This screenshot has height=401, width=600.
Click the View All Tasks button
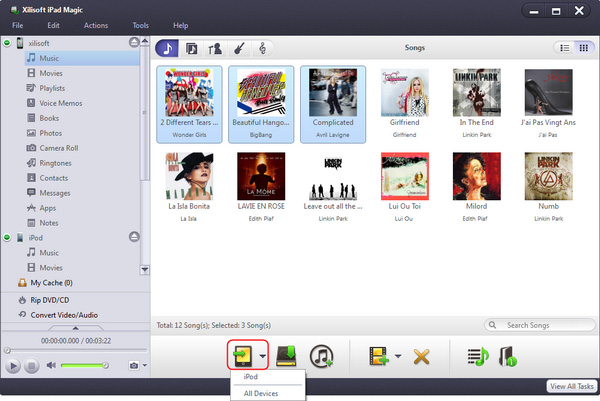[572, 386]
